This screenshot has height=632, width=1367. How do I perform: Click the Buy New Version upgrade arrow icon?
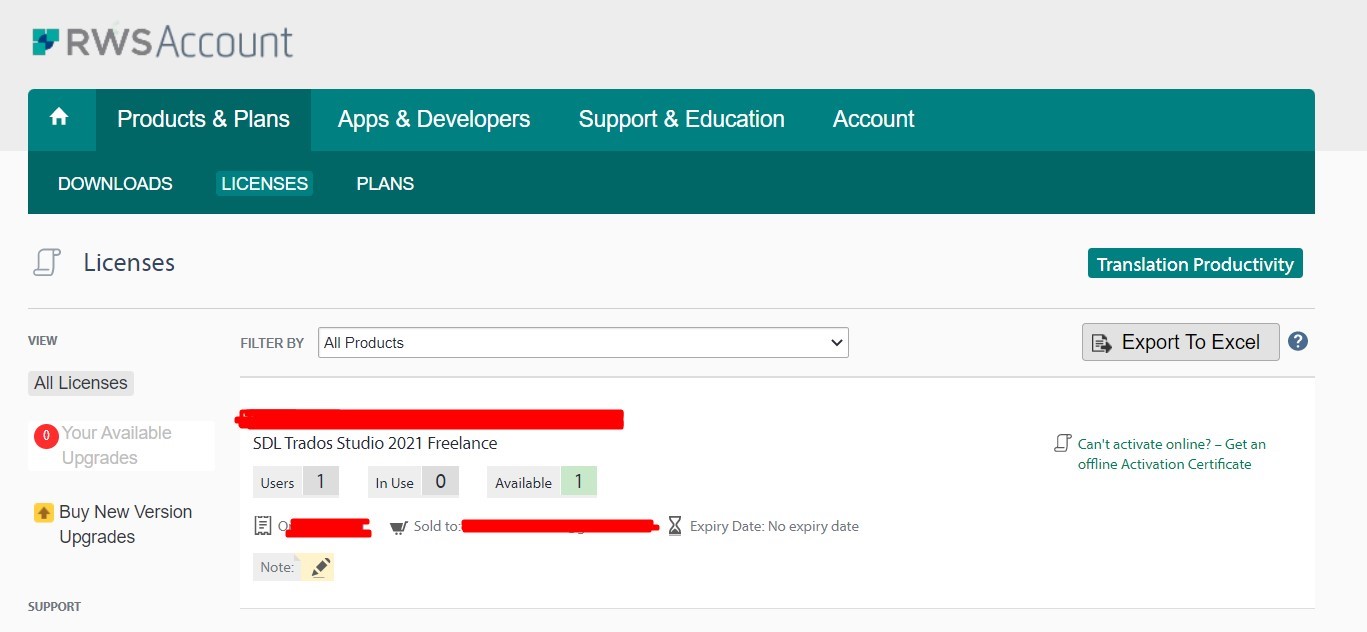44,512
